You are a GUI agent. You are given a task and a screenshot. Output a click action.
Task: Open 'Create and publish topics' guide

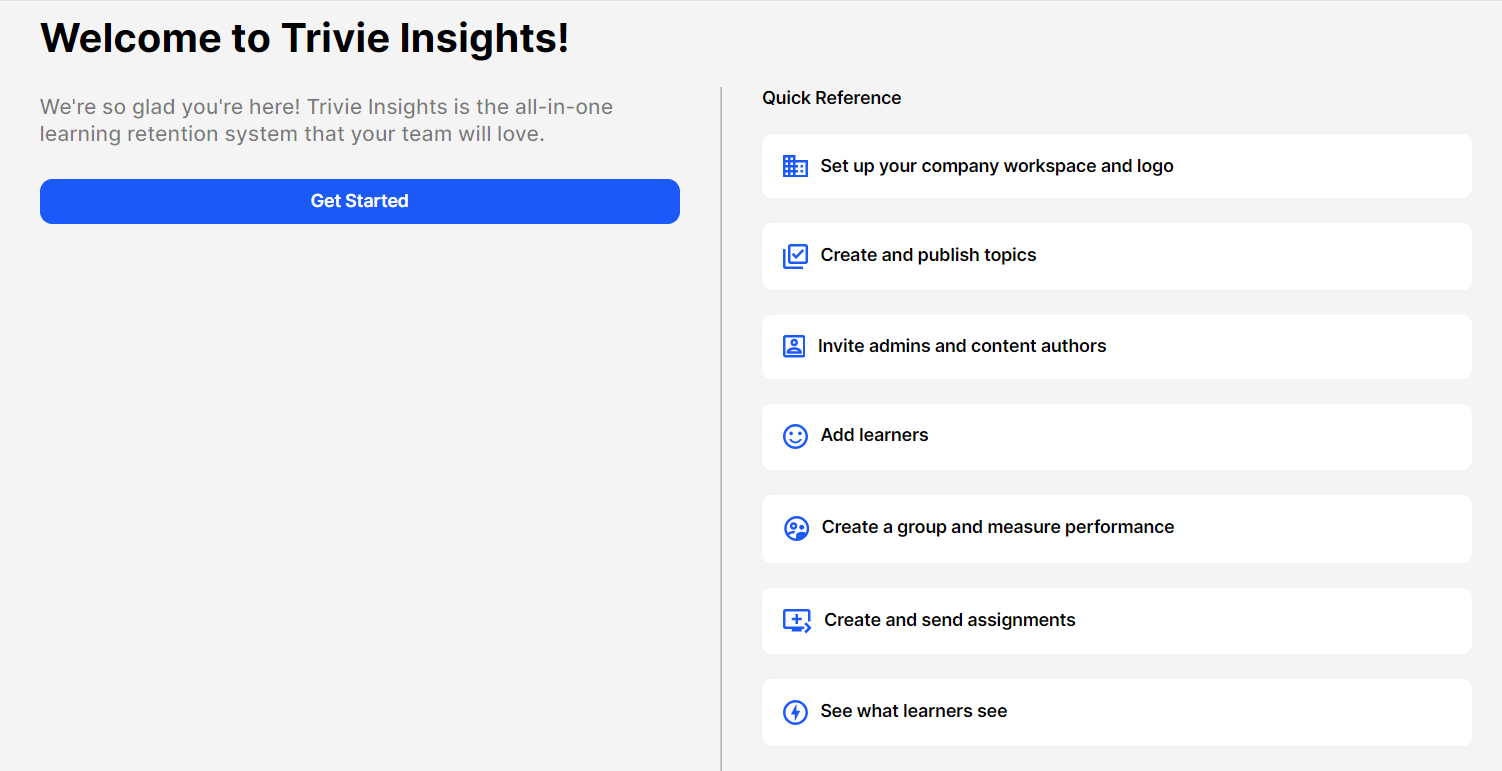coord(928,255)
